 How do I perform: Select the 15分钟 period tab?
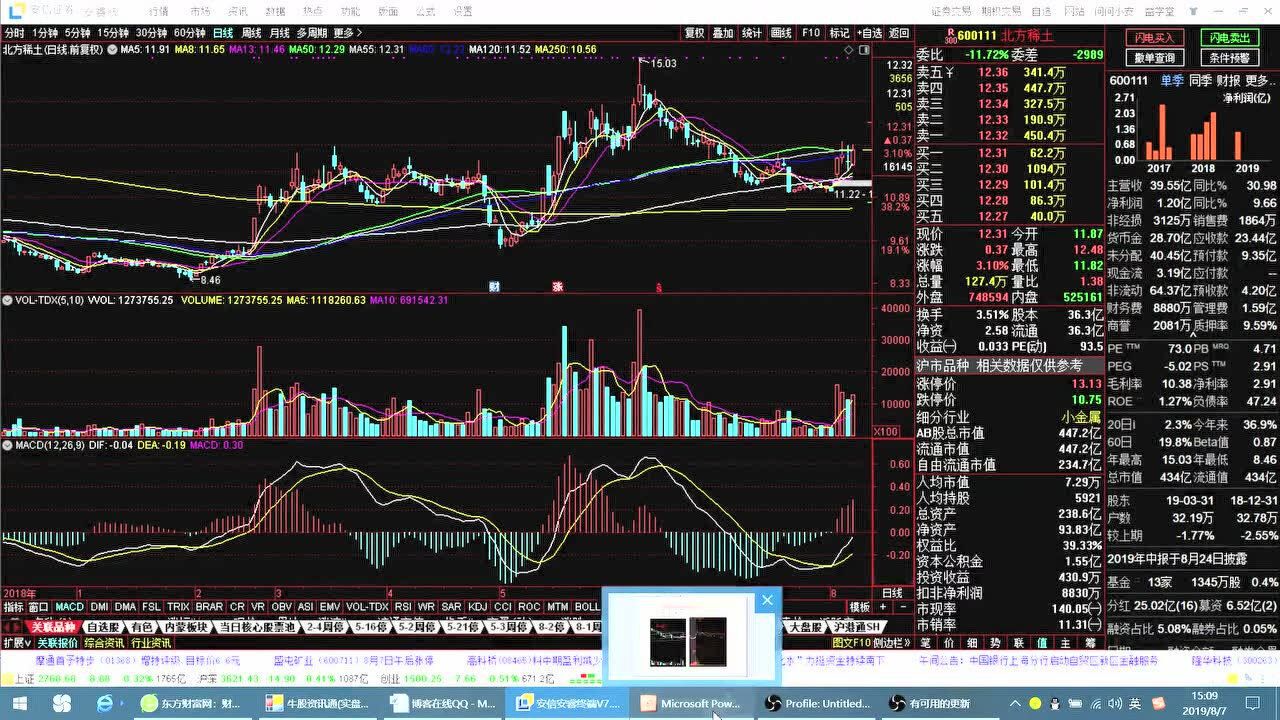[113, 33]
